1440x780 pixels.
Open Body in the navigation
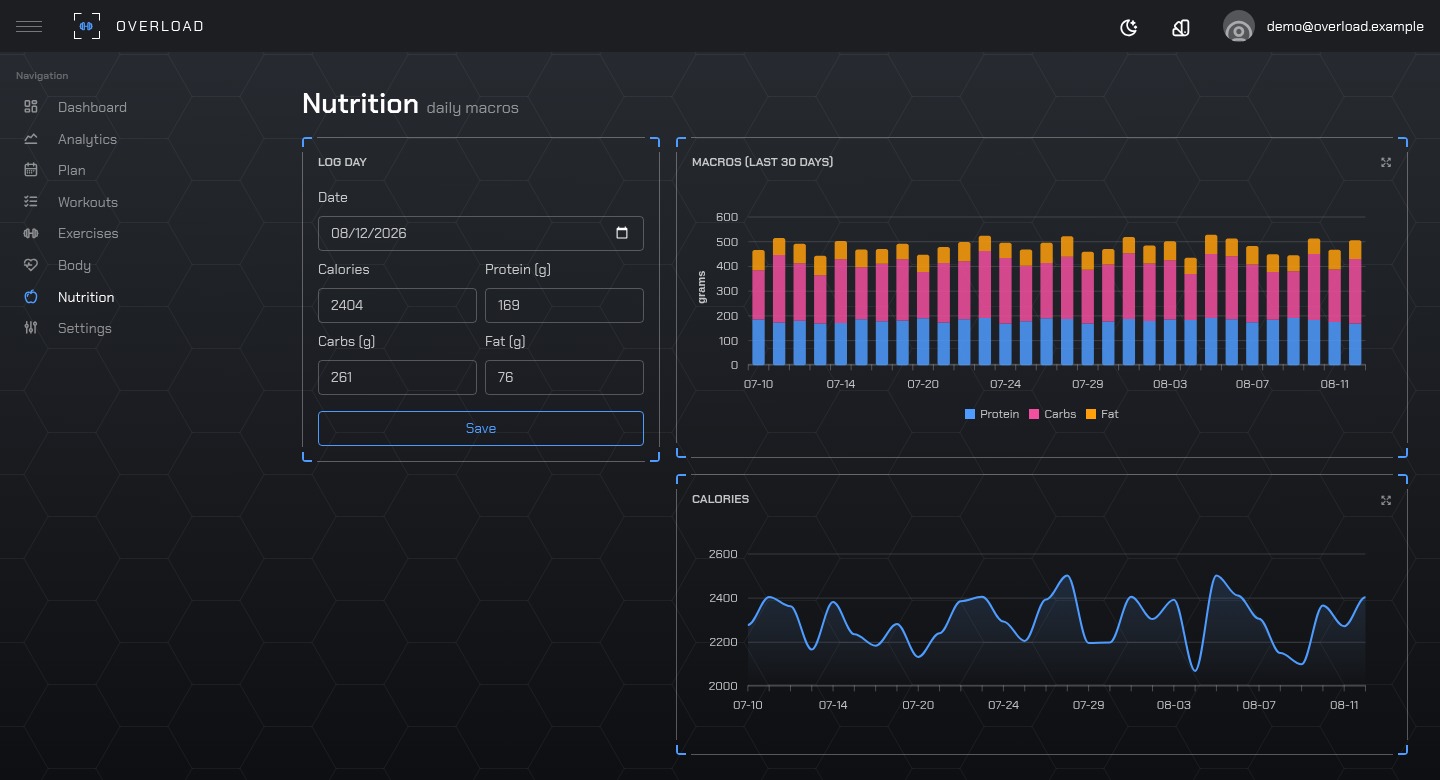tap(74, 265)
